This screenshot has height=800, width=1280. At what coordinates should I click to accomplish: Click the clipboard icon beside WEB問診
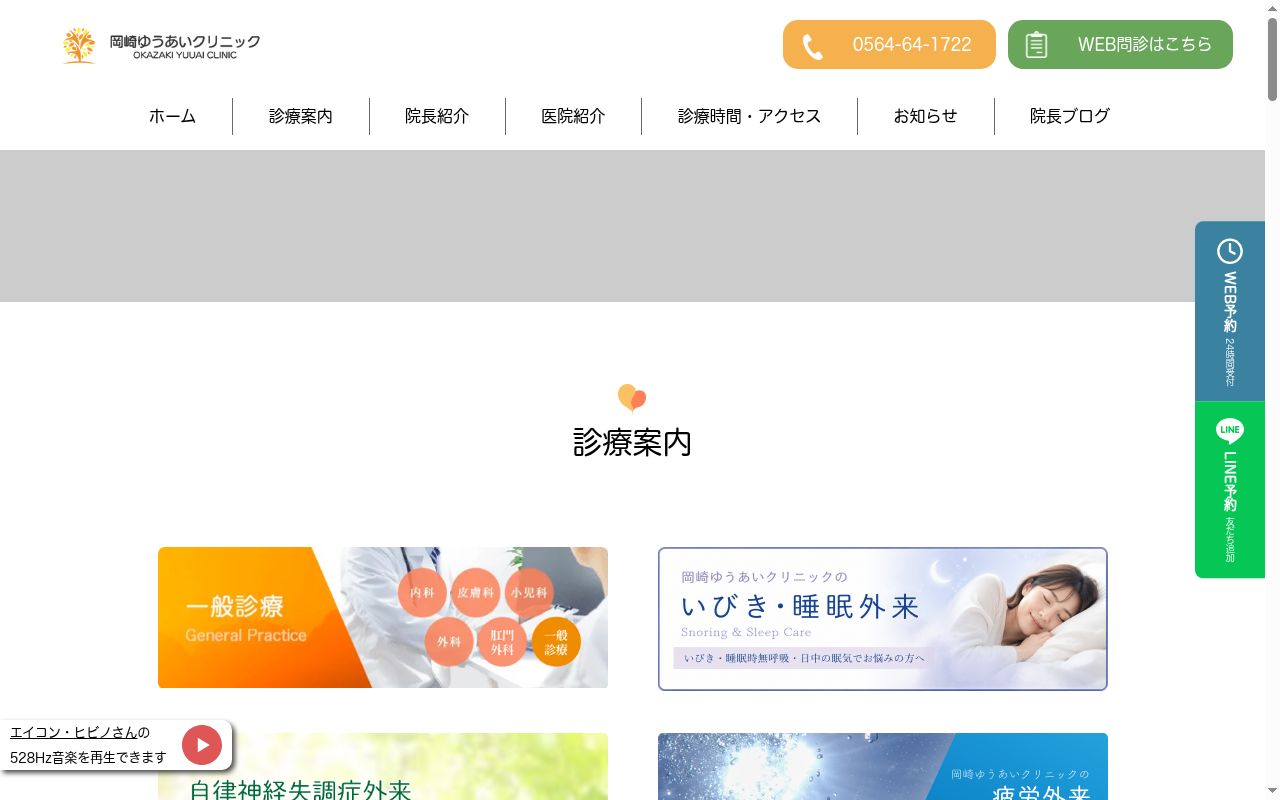point(1036,45)
